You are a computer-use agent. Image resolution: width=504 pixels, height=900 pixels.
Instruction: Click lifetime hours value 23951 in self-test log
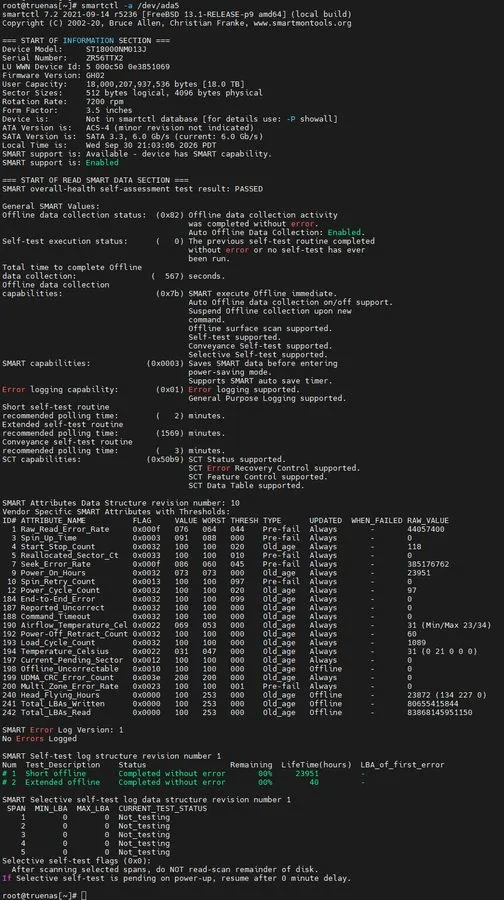pos(307,774)
